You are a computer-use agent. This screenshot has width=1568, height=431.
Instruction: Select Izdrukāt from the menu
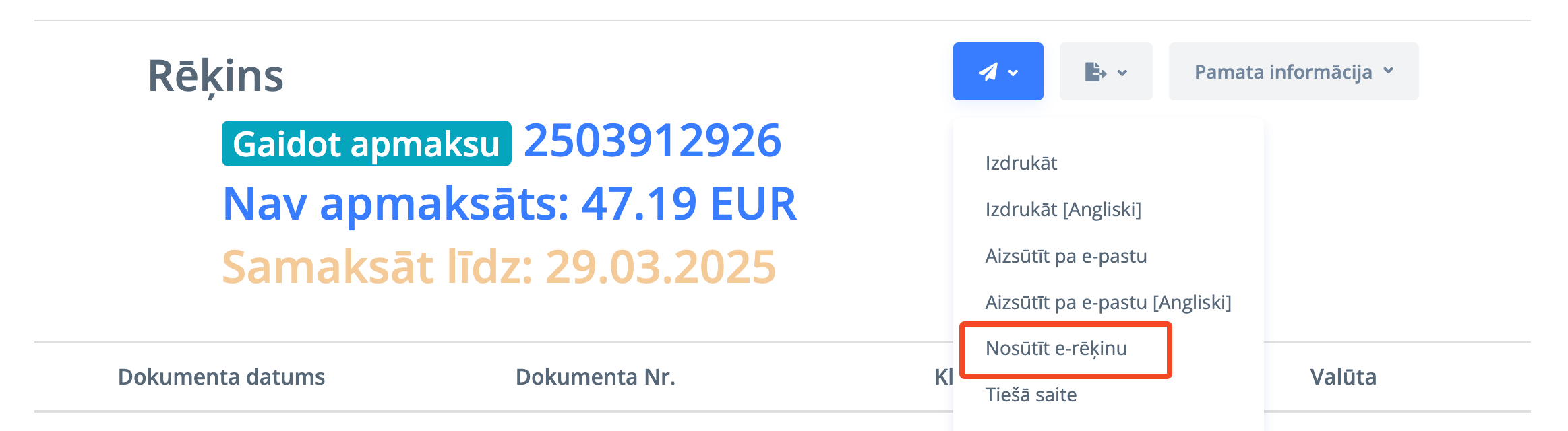point(1021,163)
